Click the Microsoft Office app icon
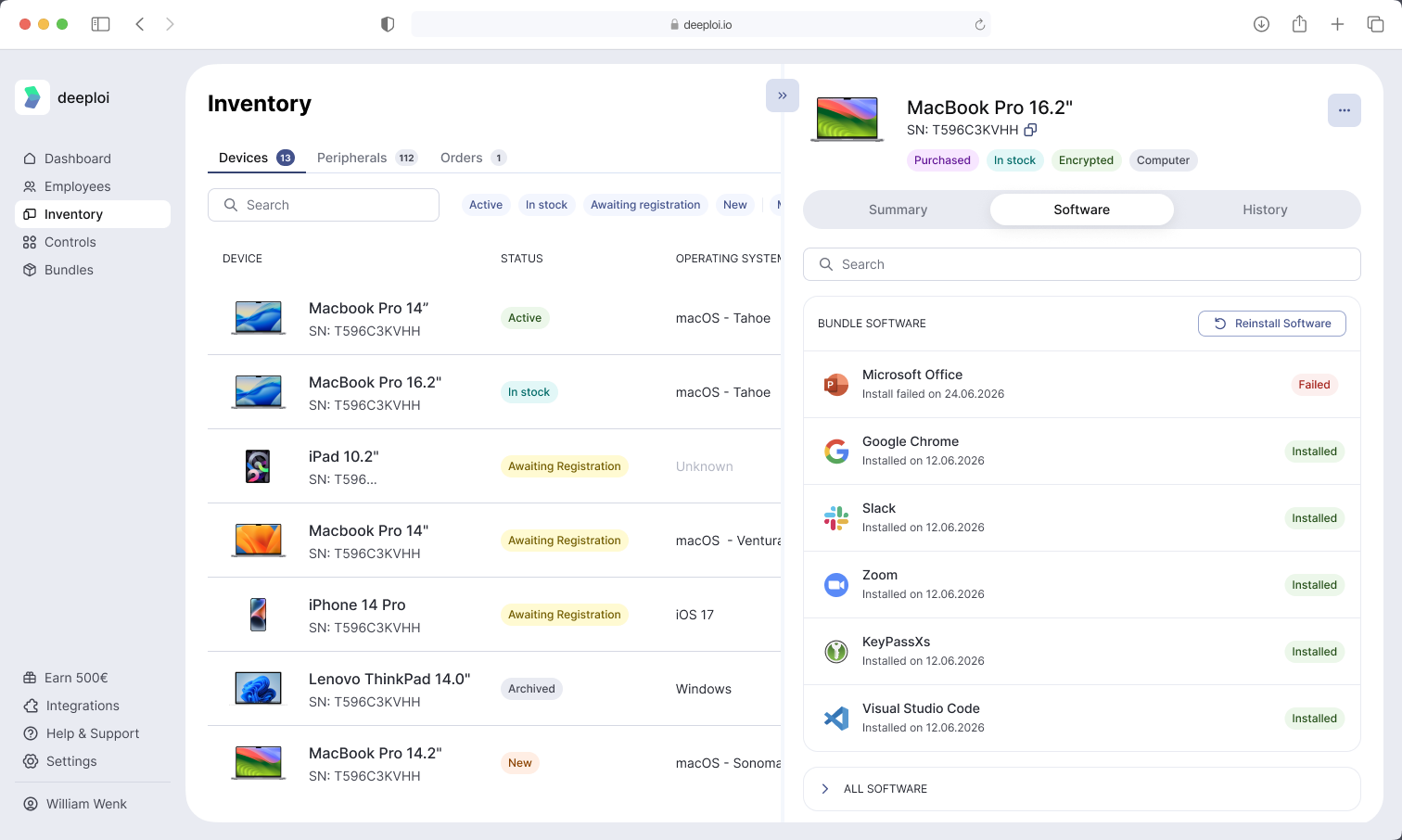 point(836,385)
